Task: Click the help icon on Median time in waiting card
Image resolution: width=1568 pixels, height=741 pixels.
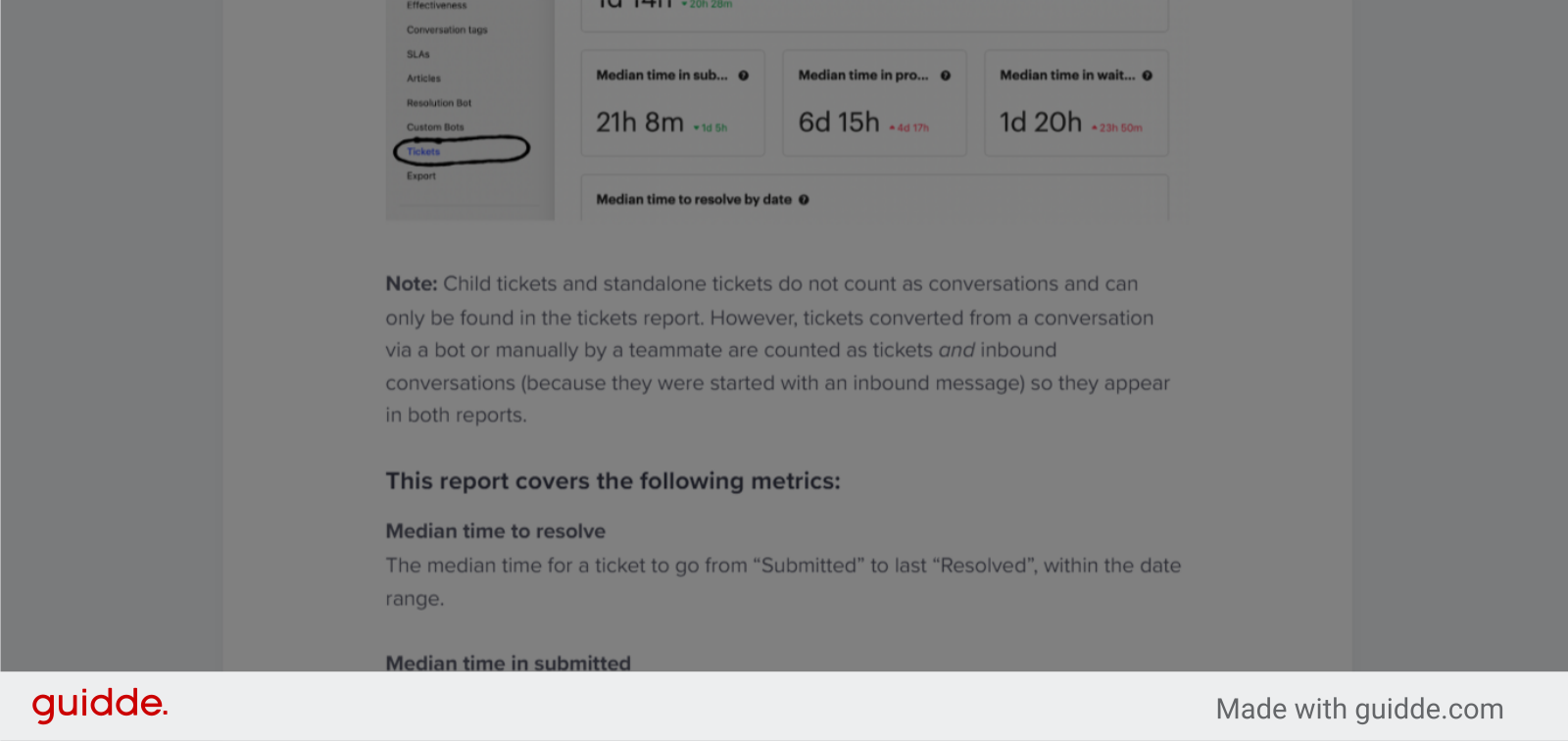Action: (x=1147, y=74)
